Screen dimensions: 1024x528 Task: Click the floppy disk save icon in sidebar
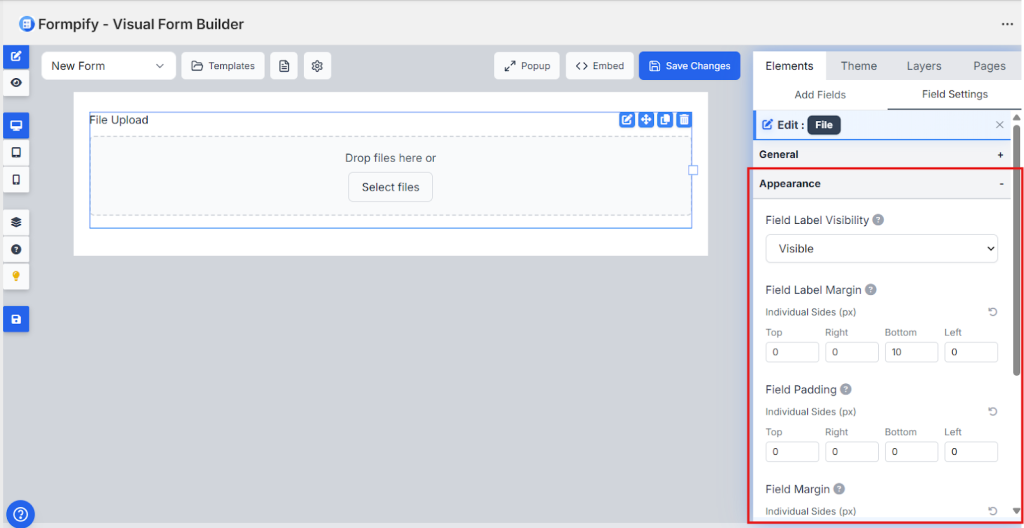(16, 319)
